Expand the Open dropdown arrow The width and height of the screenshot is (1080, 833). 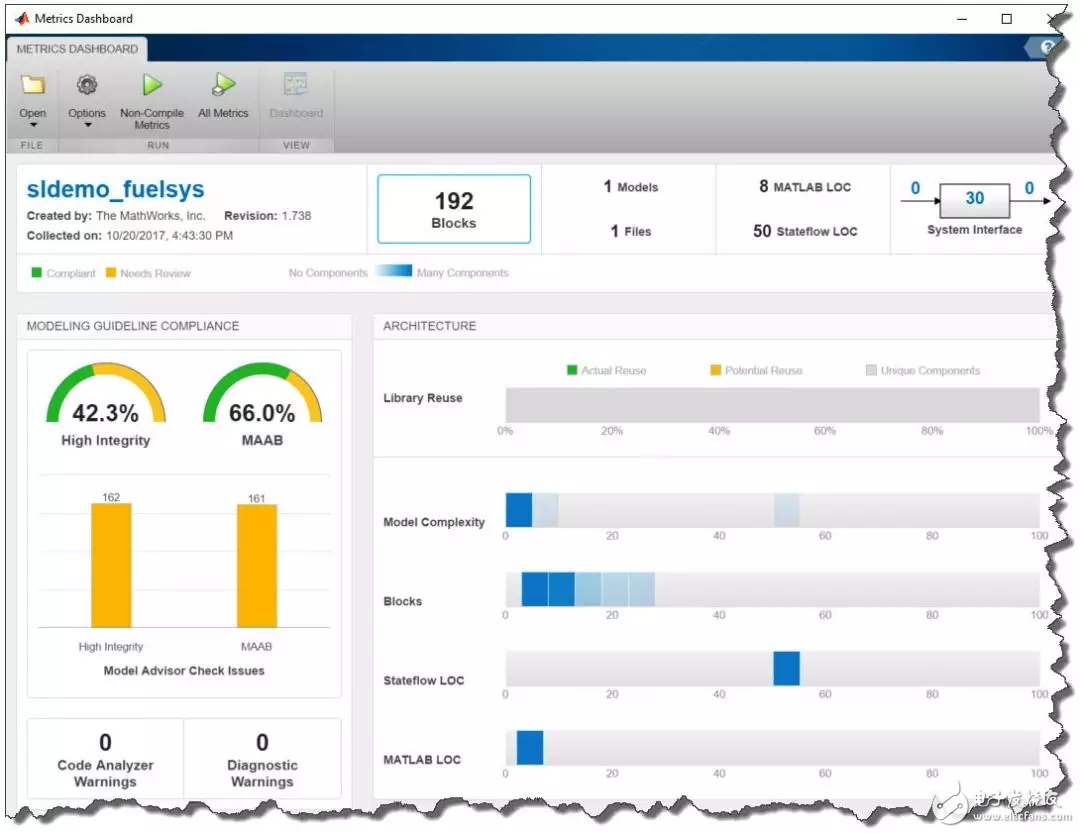tap(33, 125)
